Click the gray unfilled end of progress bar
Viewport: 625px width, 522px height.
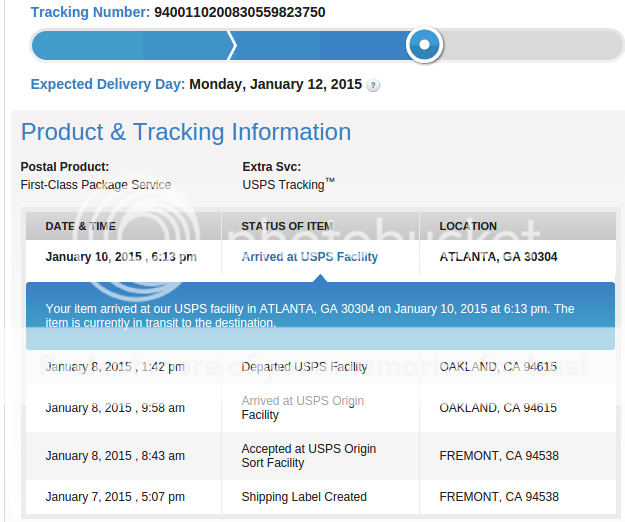[540, 45]
